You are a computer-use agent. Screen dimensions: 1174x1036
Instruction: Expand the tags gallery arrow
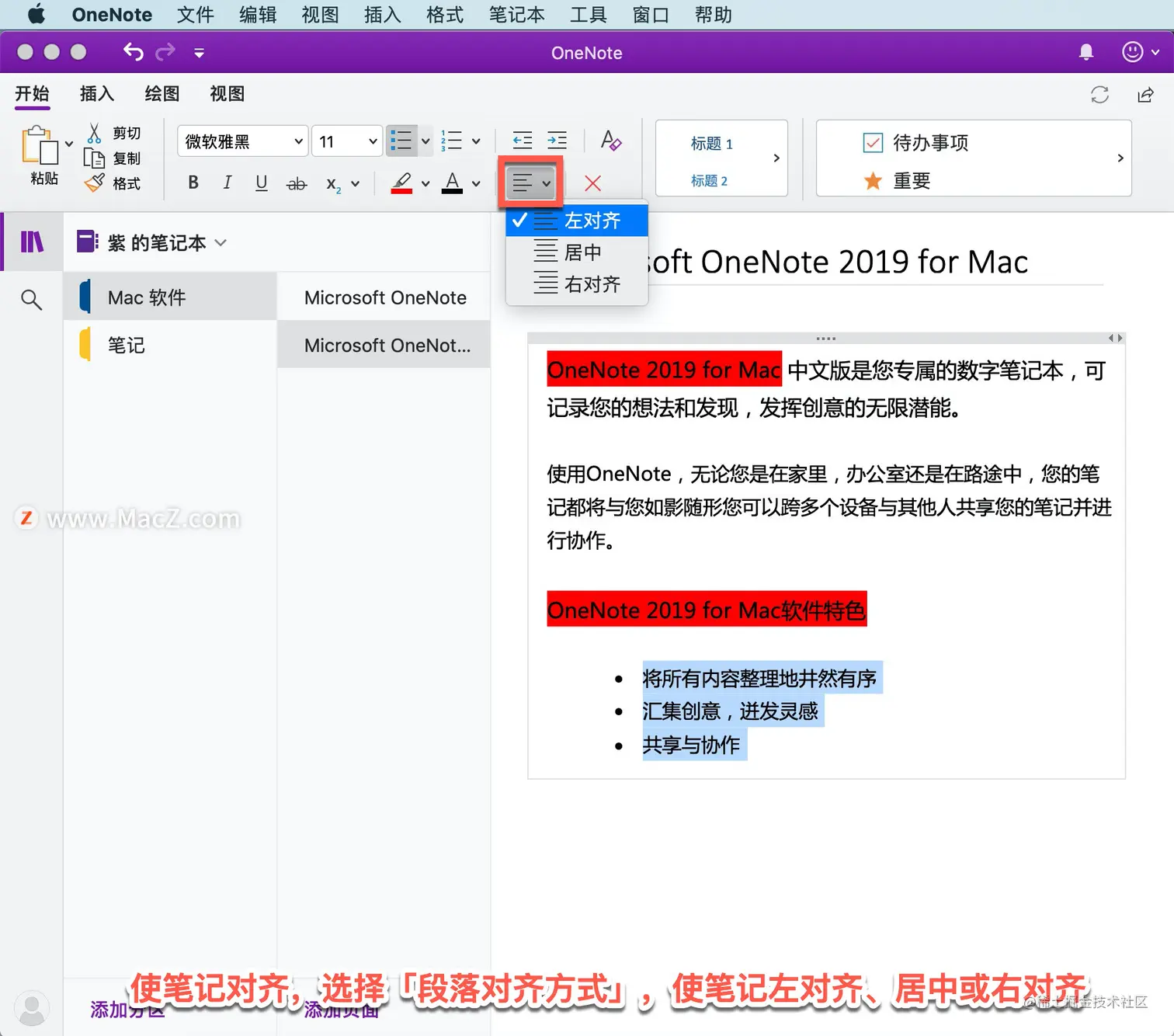point(1120,158)
